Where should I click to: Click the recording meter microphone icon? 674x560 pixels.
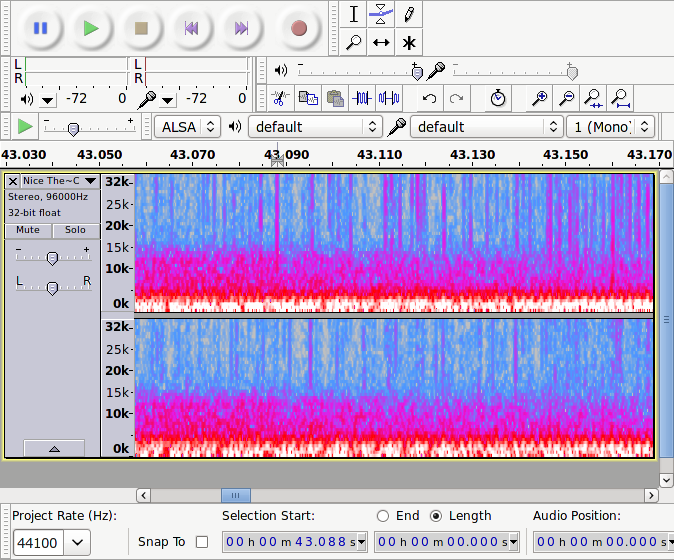tap(147, 100)
